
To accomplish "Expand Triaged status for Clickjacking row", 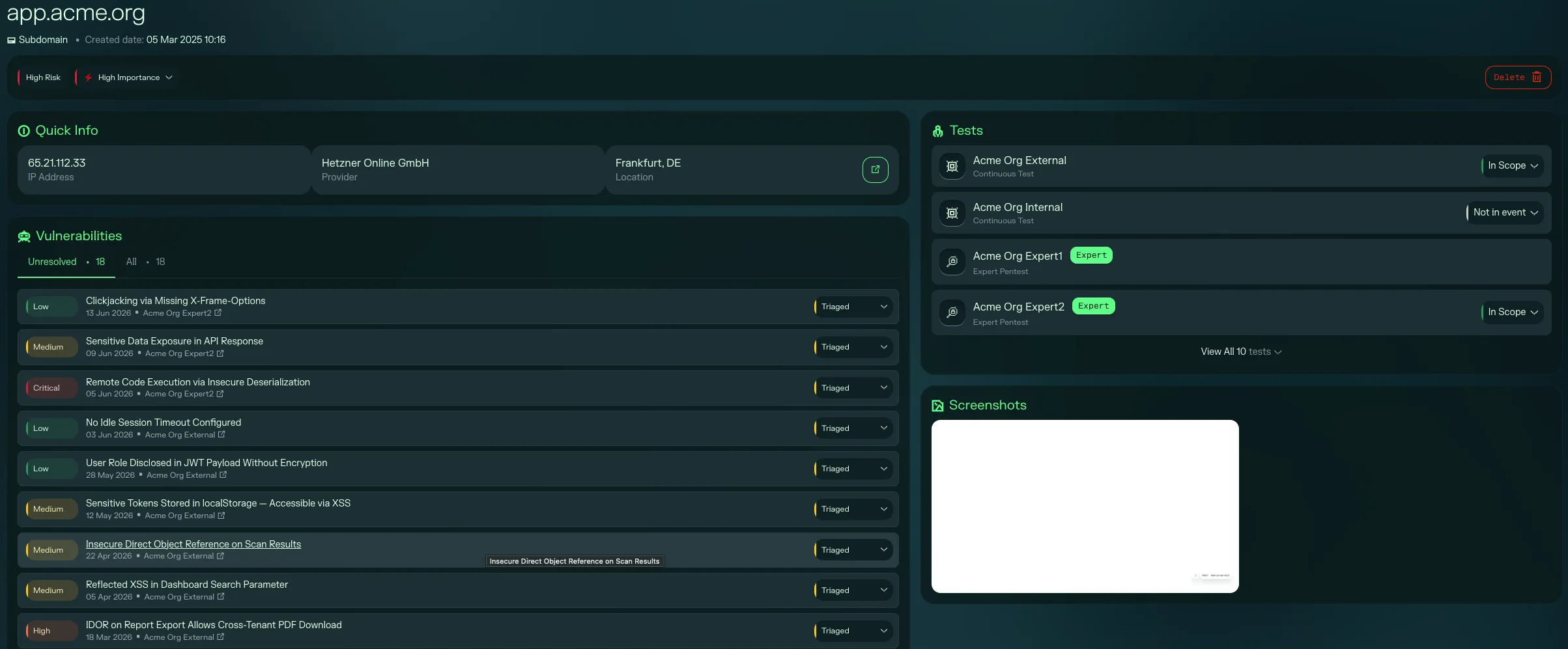I will (852, 307).
